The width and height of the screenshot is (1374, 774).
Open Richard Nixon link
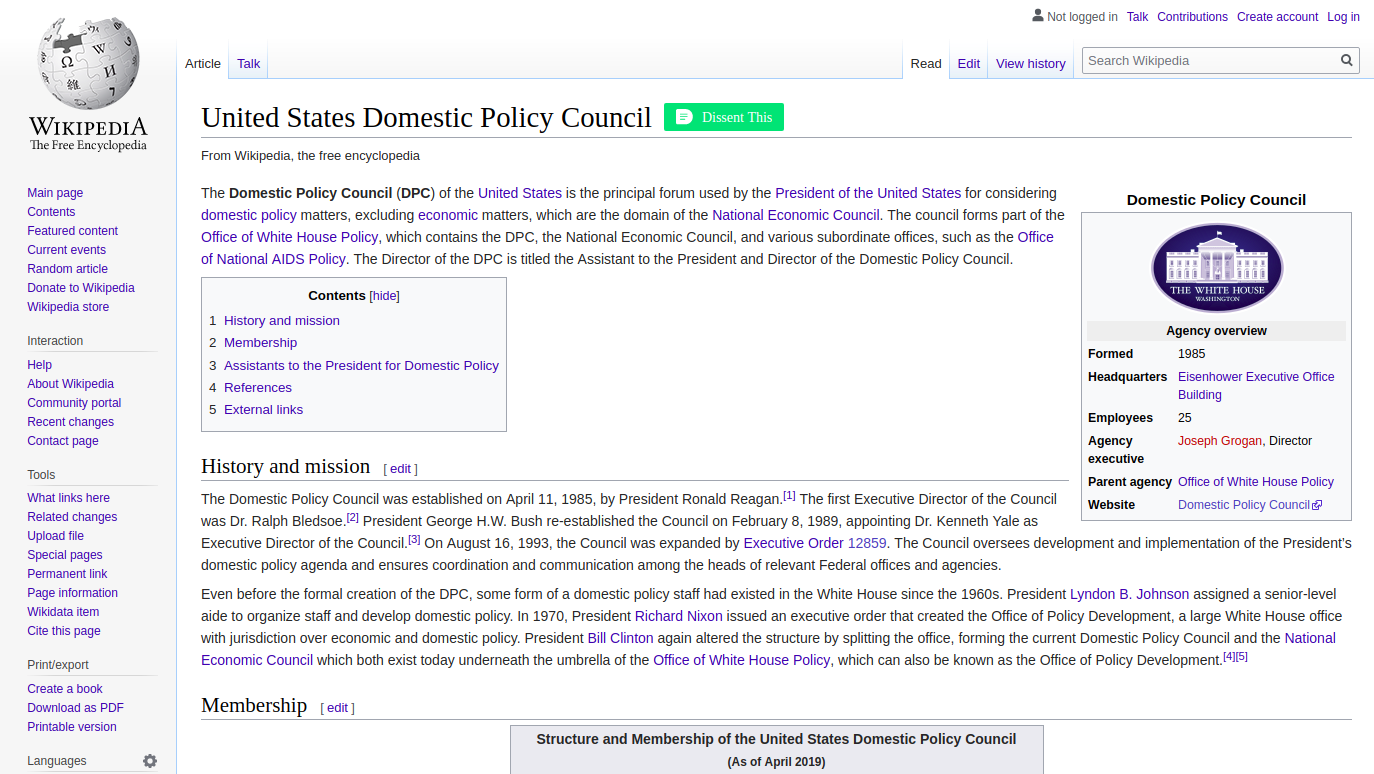tap(679, 616)
